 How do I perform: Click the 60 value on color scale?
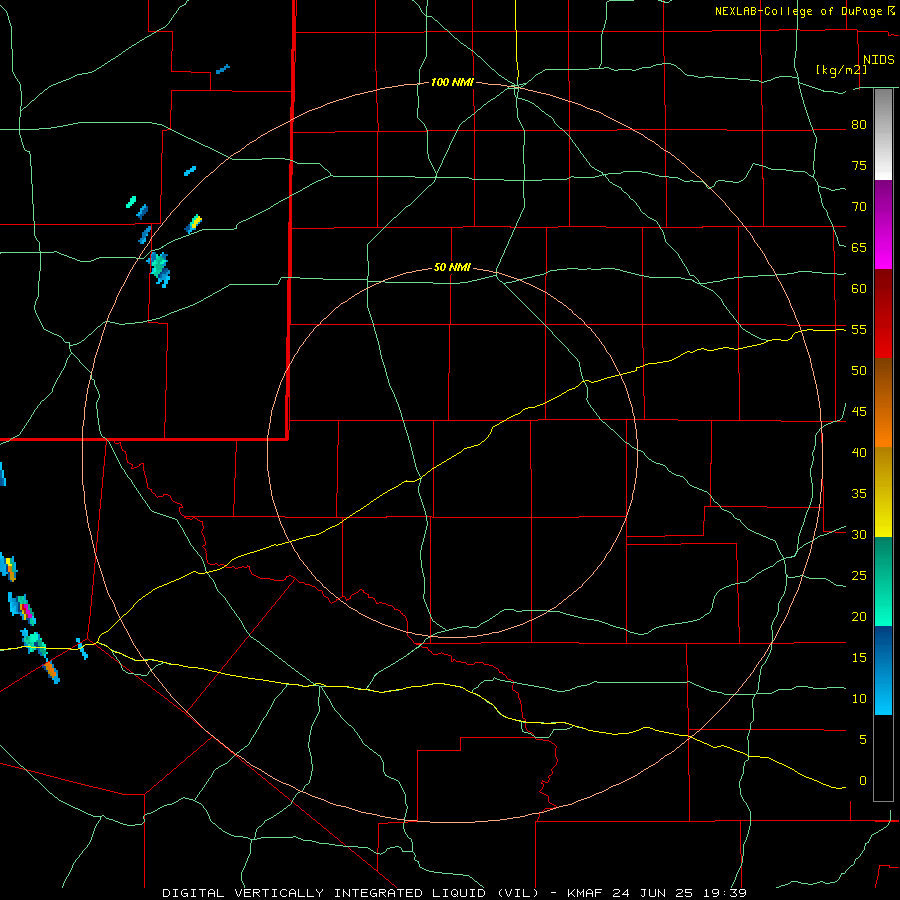point(859,289)
